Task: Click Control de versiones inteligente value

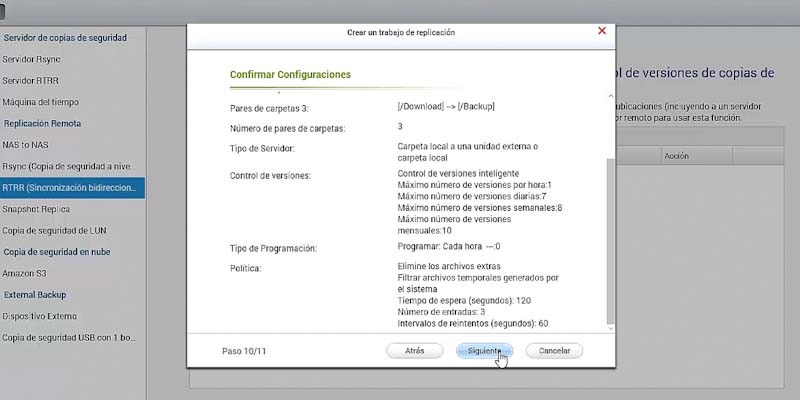Action: pyautogui.click(x=458, y=173)
